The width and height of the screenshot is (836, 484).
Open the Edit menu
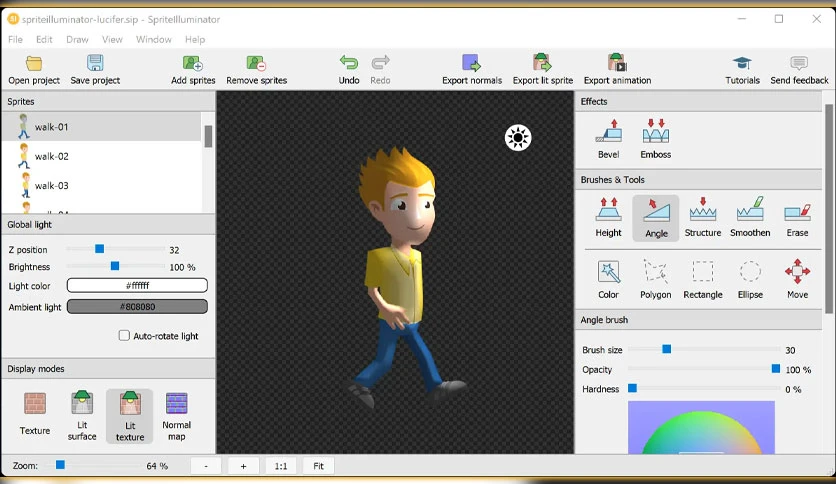point(44,39)
